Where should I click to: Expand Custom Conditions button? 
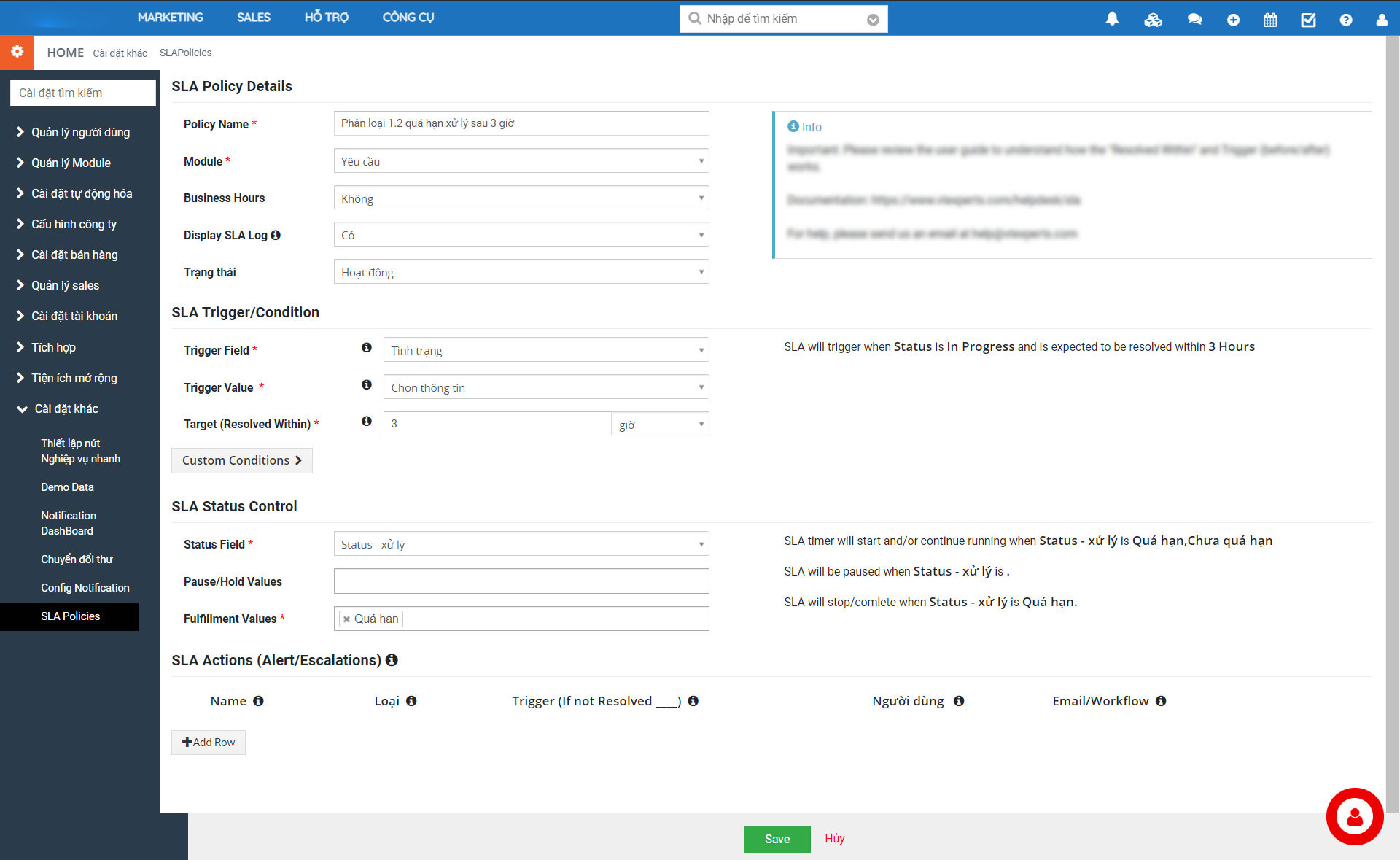(x=242, y=460)
